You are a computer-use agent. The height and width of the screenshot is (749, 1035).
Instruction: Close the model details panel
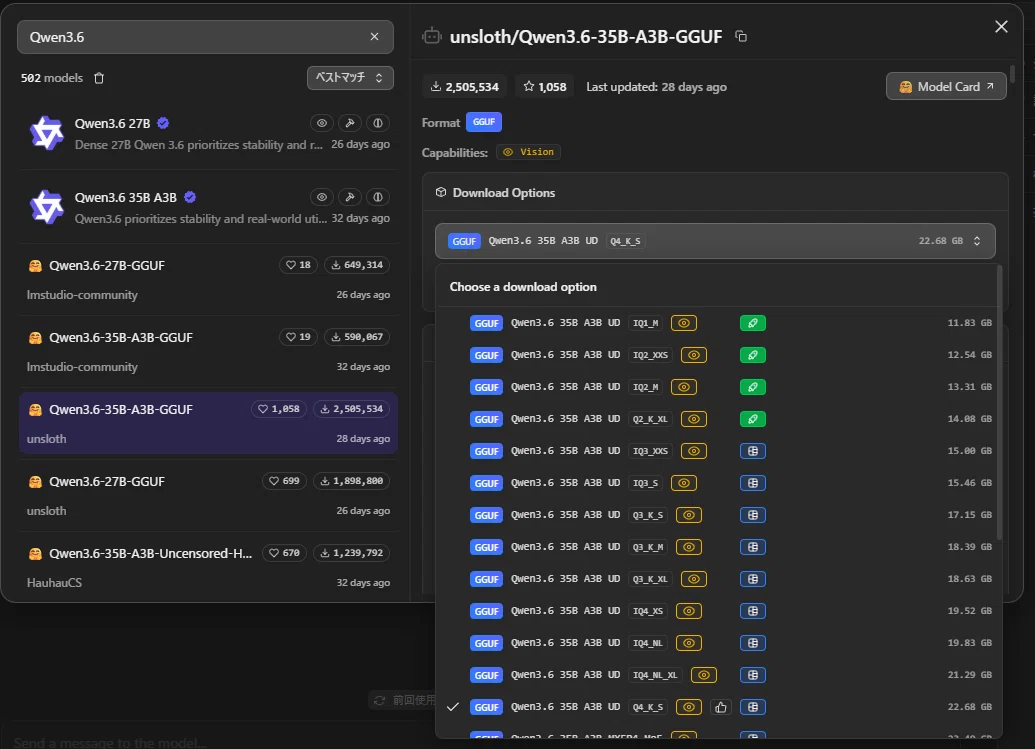1001,26
